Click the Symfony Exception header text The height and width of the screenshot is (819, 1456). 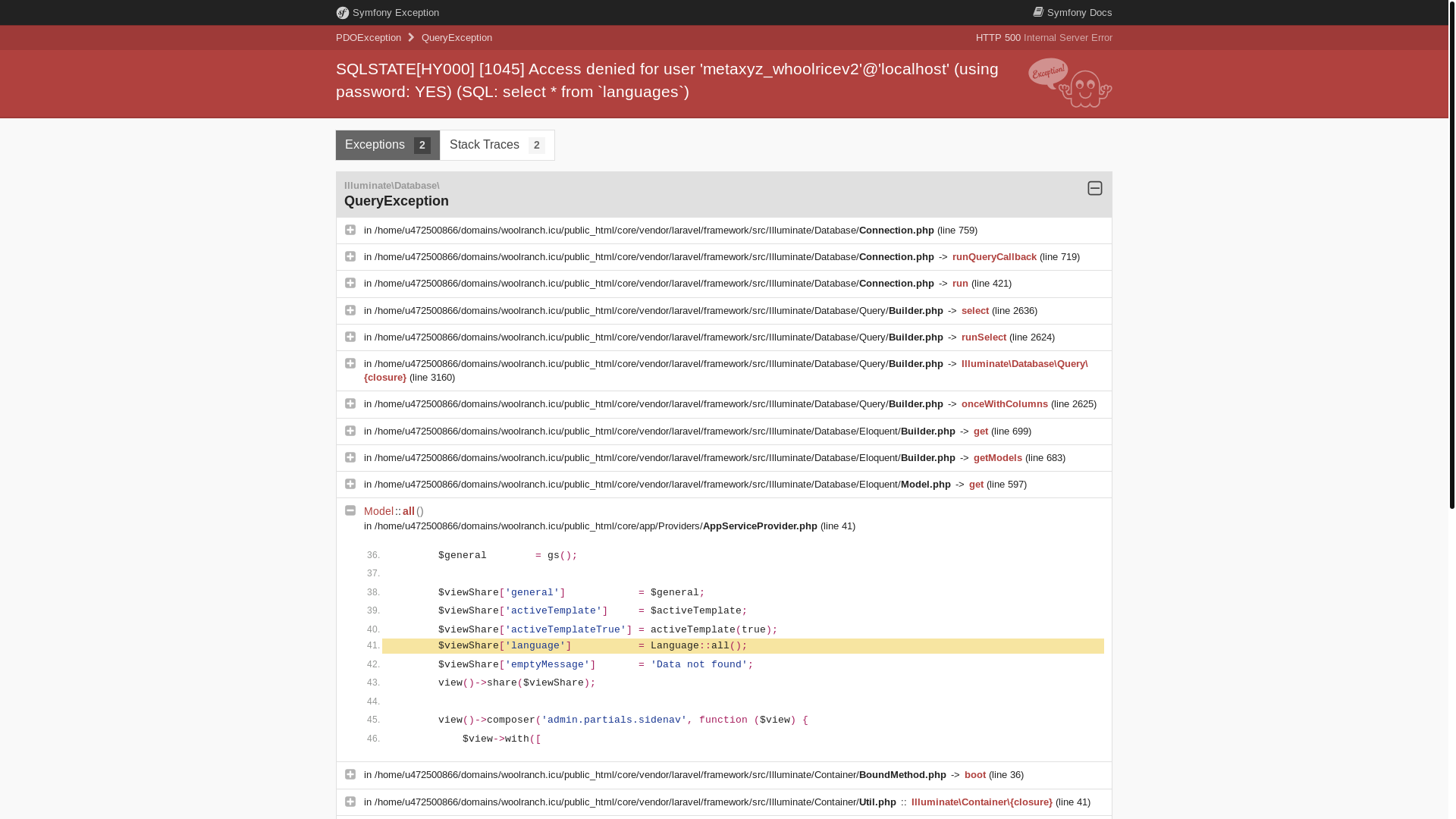pyautogui.click(x=396, y=12)
